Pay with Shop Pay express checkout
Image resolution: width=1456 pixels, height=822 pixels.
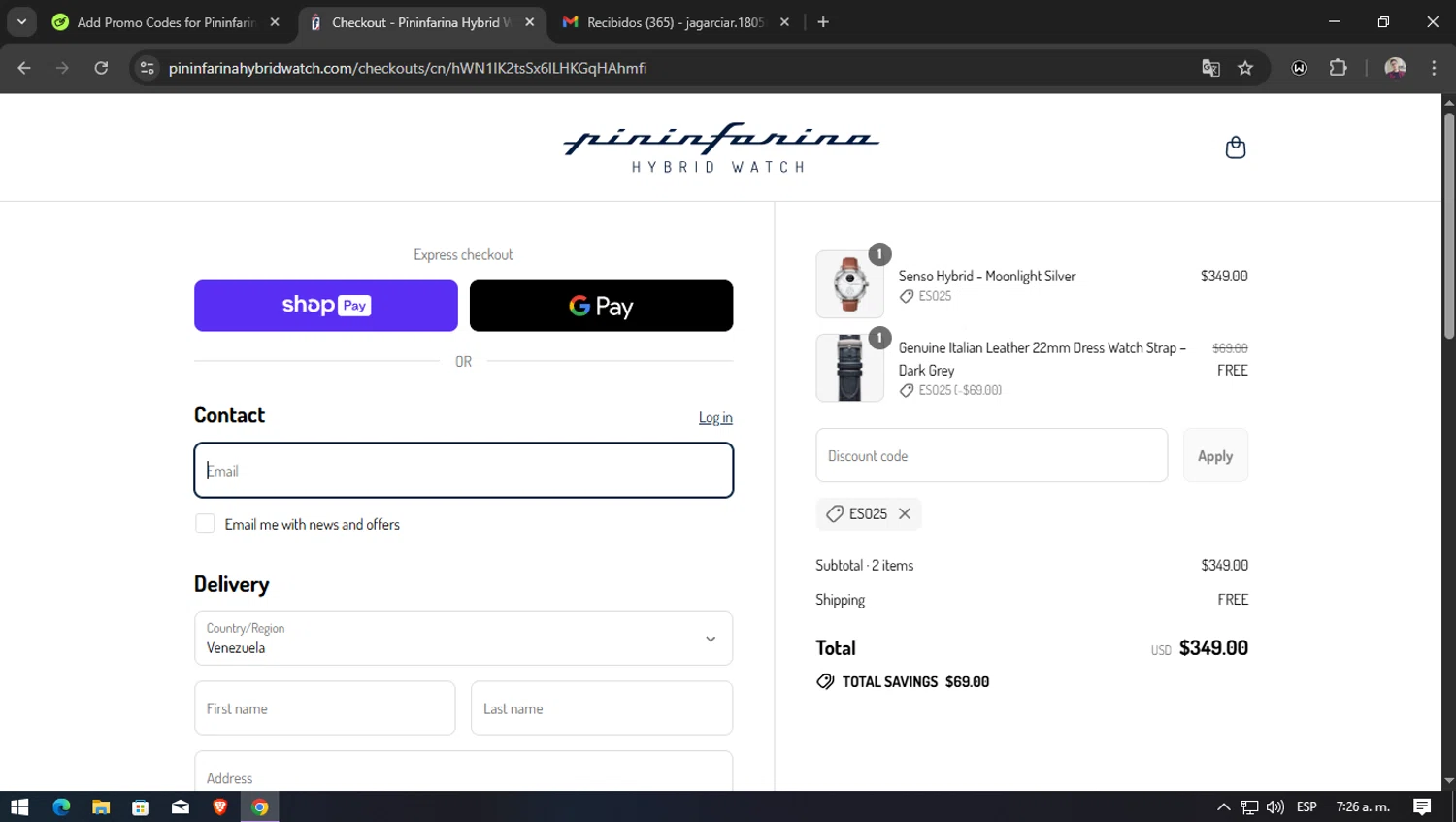326,306
